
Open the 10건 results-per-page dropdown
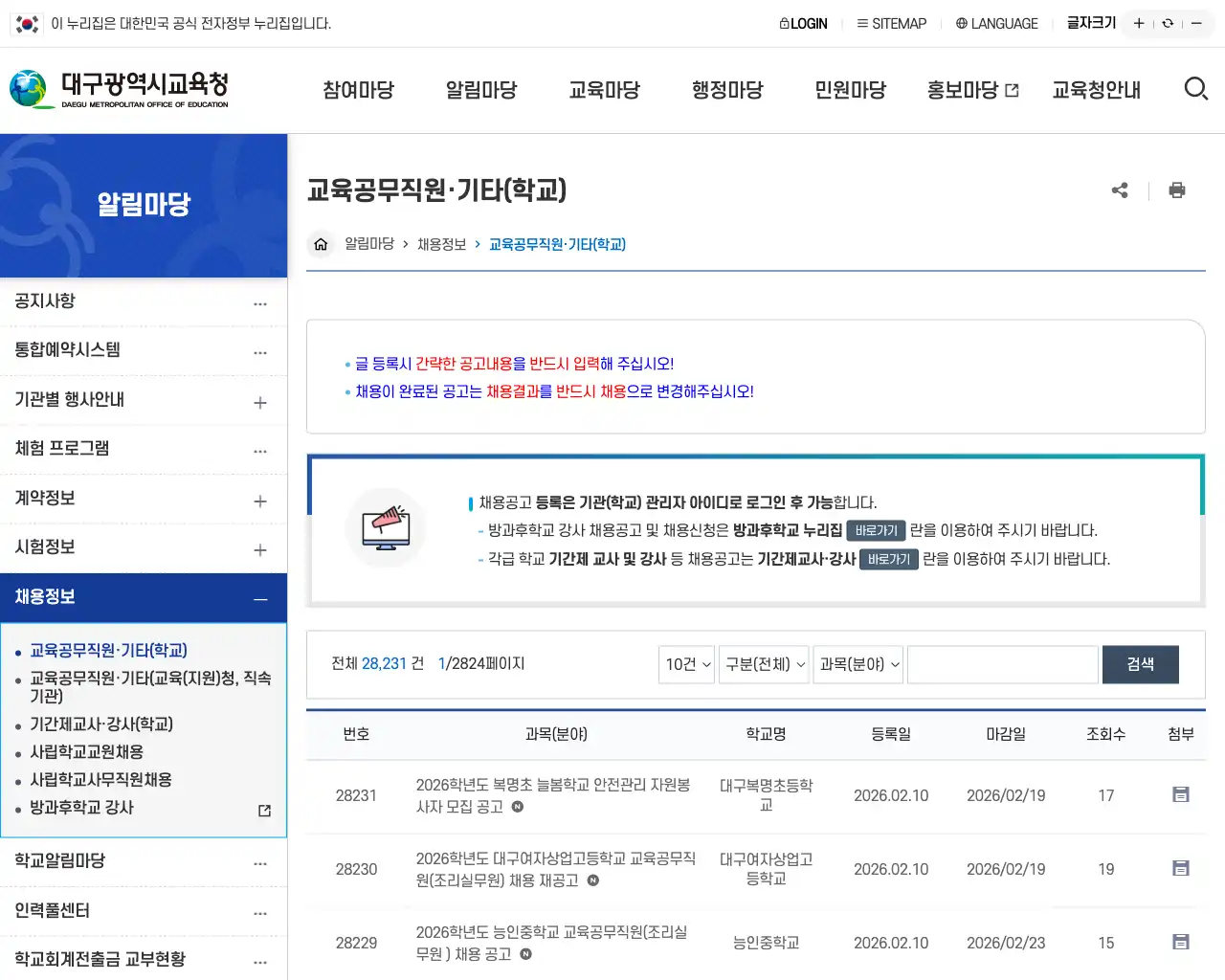686,664
